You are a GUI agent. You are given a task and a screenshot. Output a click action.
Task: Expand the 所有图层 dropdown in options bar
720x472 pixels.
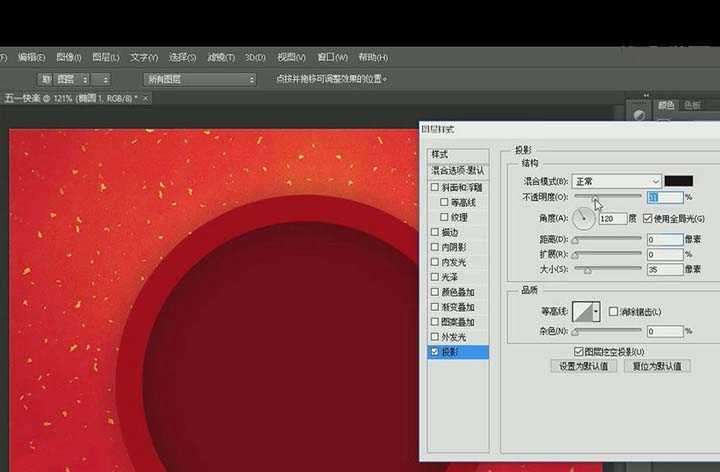tap(200, 79)
